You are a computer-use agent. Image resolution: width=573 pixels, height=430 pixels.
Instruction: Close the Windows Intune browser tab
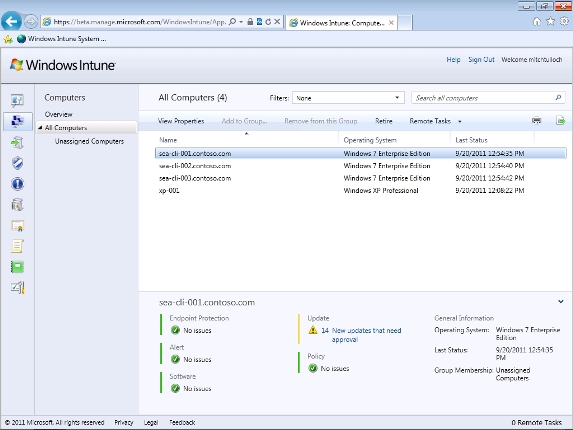[x=391, y=23]
